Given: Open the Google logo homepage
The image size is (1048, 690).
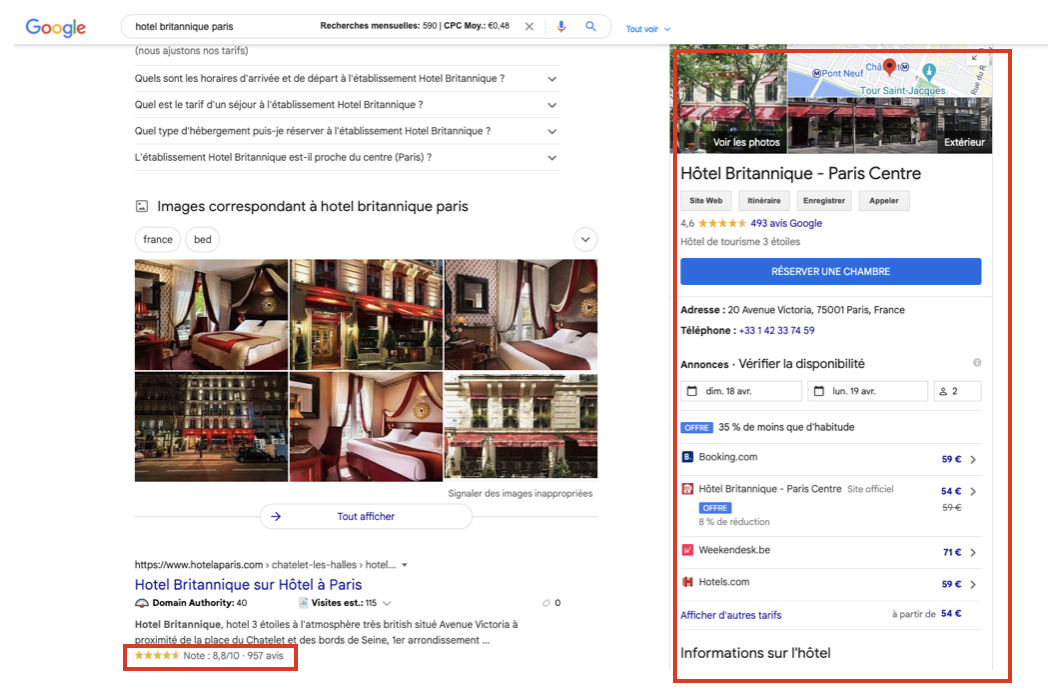Looking at the screenshot, I should (x=55, y=27).
